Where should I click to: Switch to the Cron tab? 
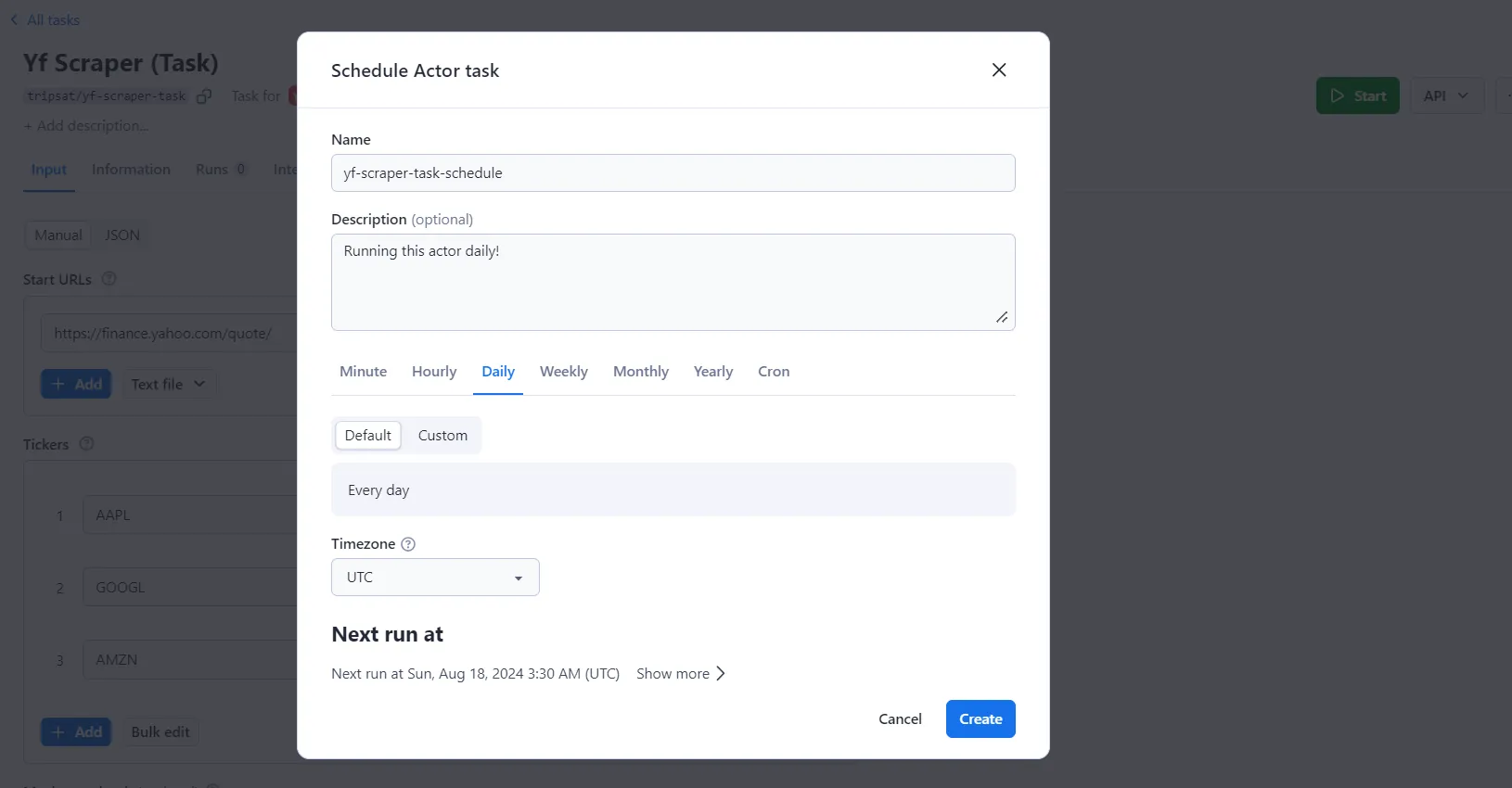pyautogui.click(x=774, y=372)
